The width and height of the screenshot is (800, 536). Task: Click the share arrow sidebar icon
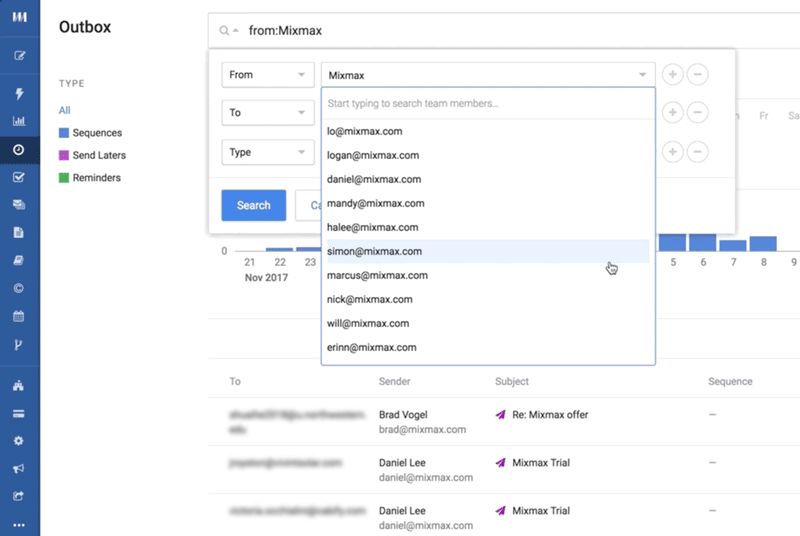(19, 496)
